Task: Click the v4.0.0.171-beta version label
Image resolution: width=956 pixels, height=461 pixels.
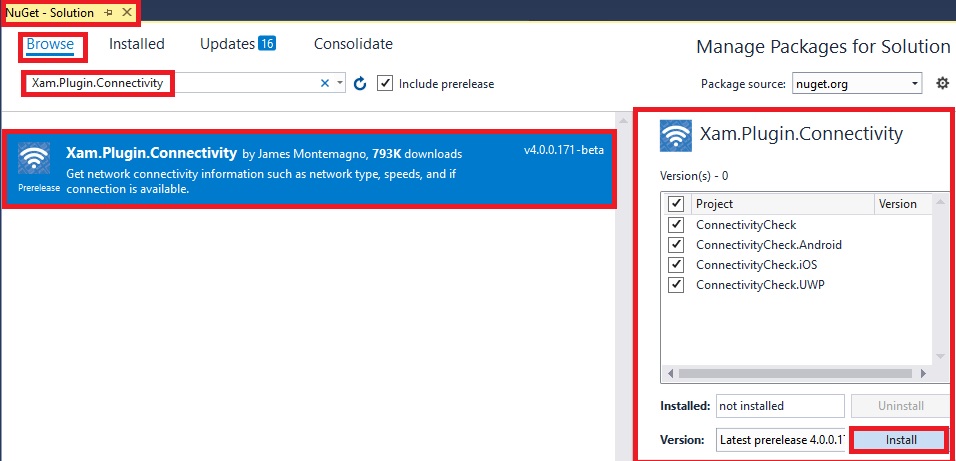Action: (x=564, y=150)
